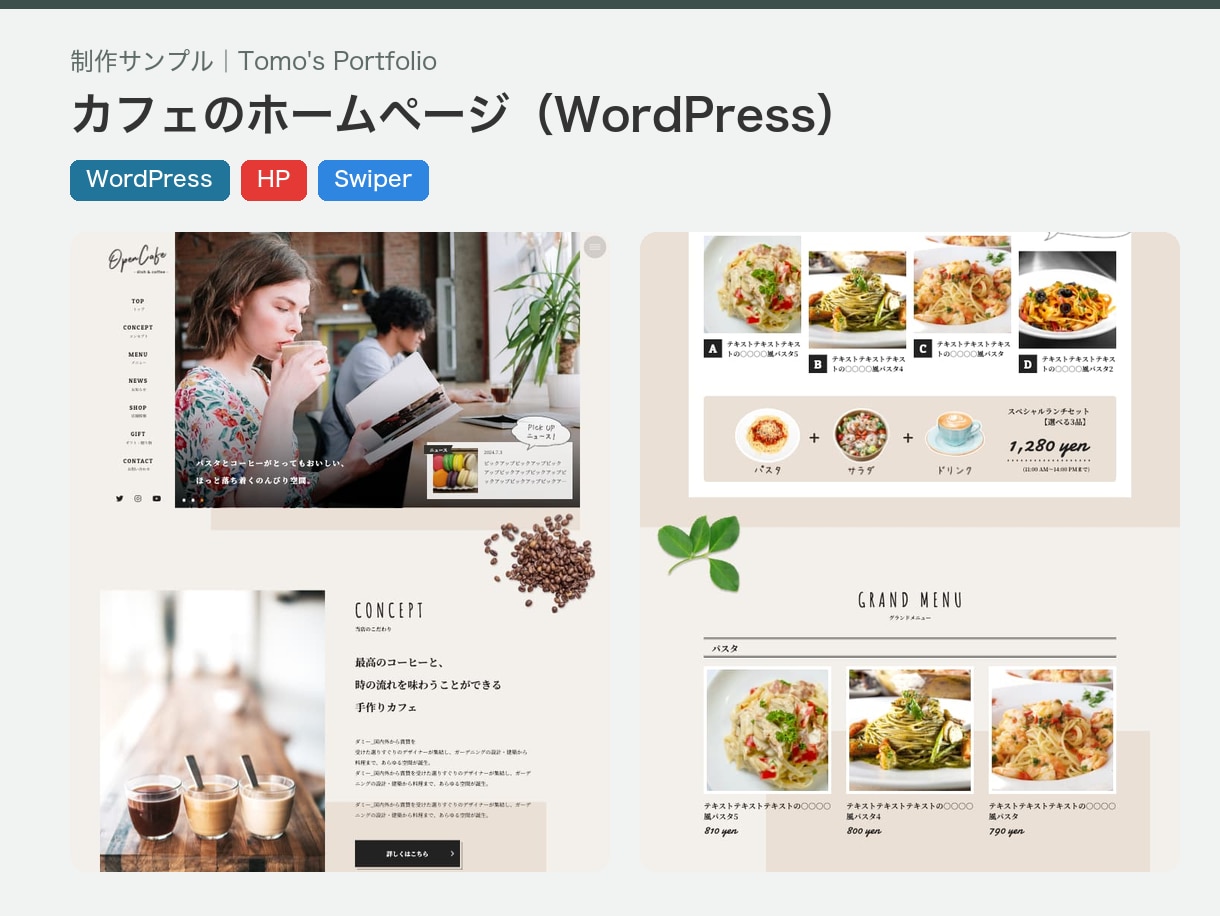Select the WordPress tag
1220x916 pixels.
[150, 180]
